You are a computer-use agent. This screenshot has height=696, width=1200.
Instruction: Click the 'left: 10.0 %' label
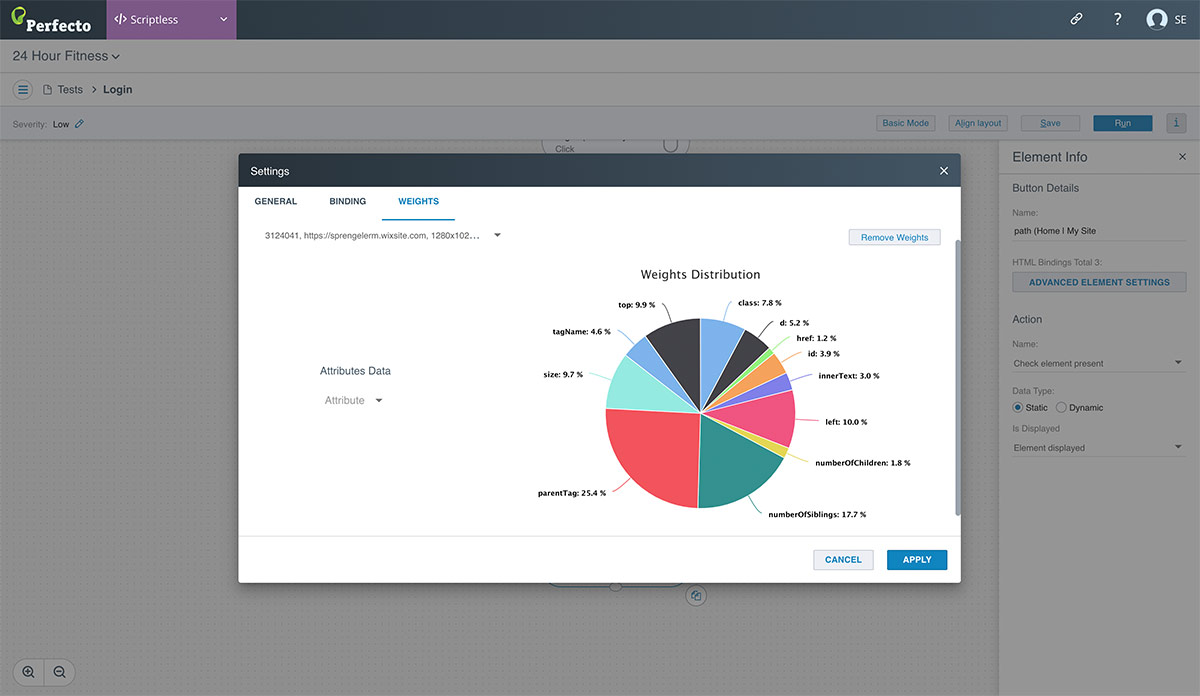pos(846,422)
